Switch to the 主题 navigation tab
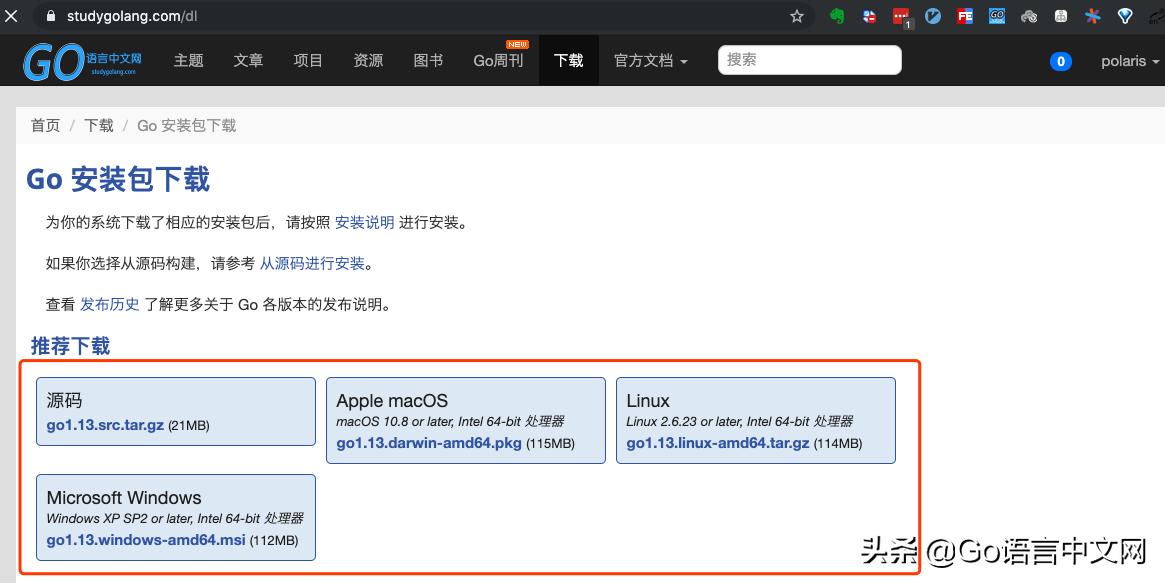The width and height of the screenshot is (1165, 583). [x=188, y=61]
